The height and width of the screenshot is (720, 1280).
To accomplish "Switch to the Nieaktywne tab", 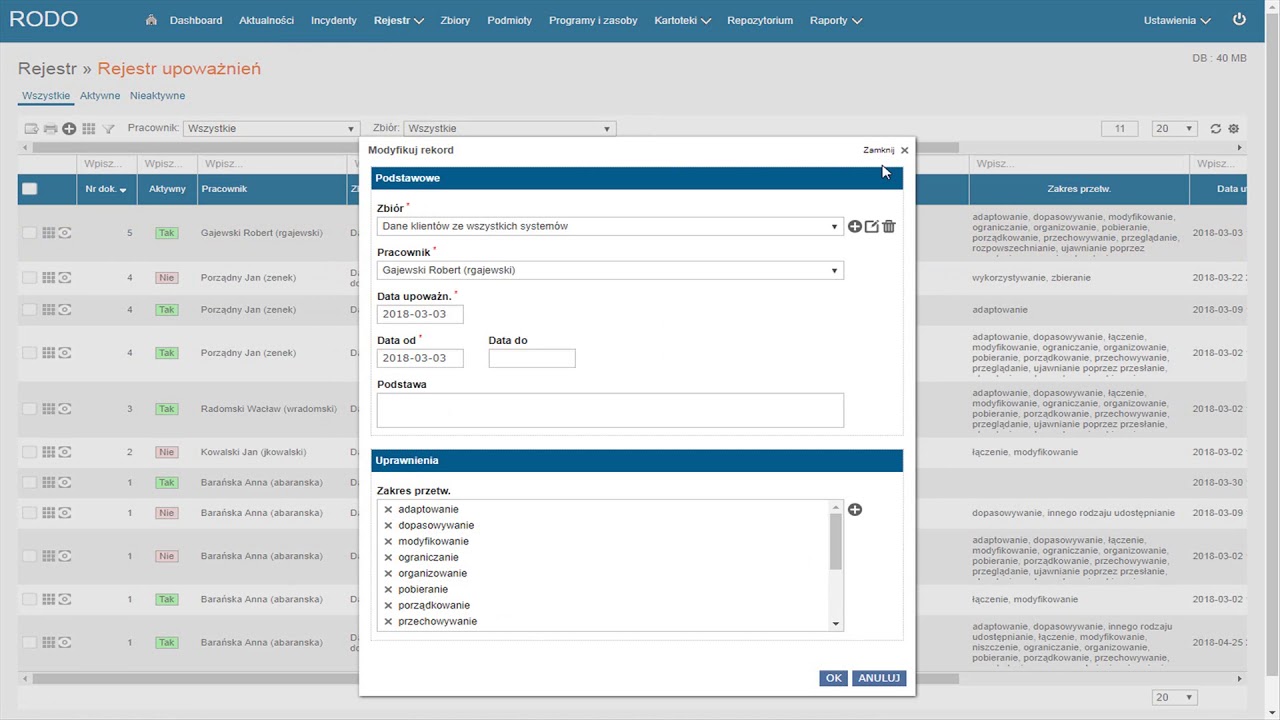I will (x=157, y=96).
